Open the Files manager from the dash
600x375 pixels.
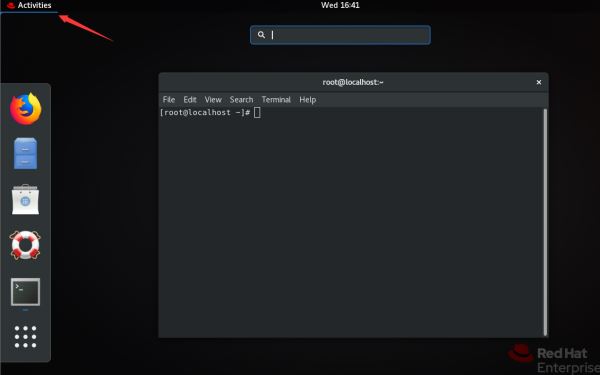[x=26, y=153]
